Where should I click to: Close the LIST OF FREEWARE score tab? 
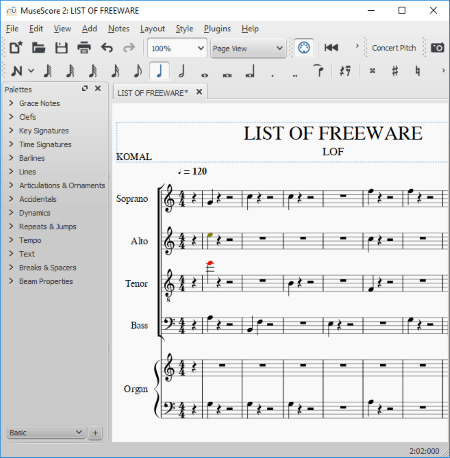click(199, 92)
